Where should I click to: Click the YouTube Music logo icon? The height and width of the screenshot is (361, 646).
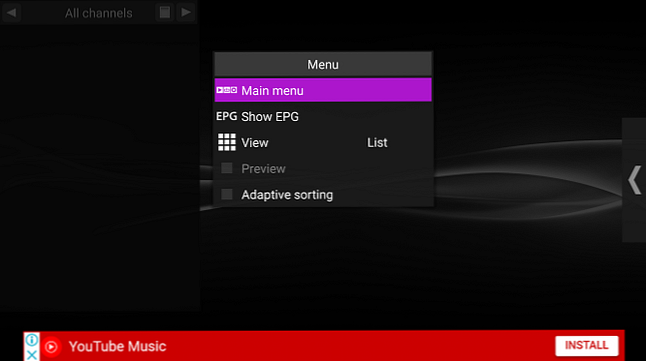(x=51, y=347)
